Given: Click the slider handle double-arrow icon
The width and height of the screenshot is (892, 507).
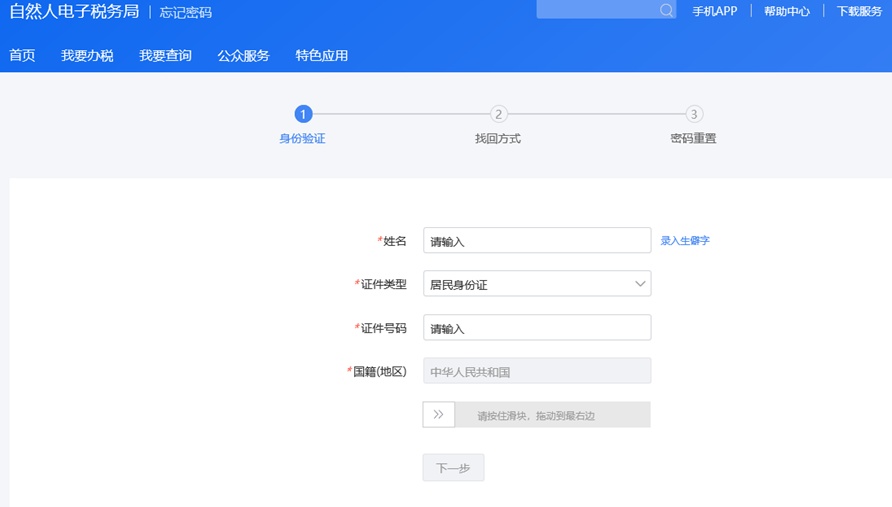Looking at the screenshot, I should click(438, 414).
